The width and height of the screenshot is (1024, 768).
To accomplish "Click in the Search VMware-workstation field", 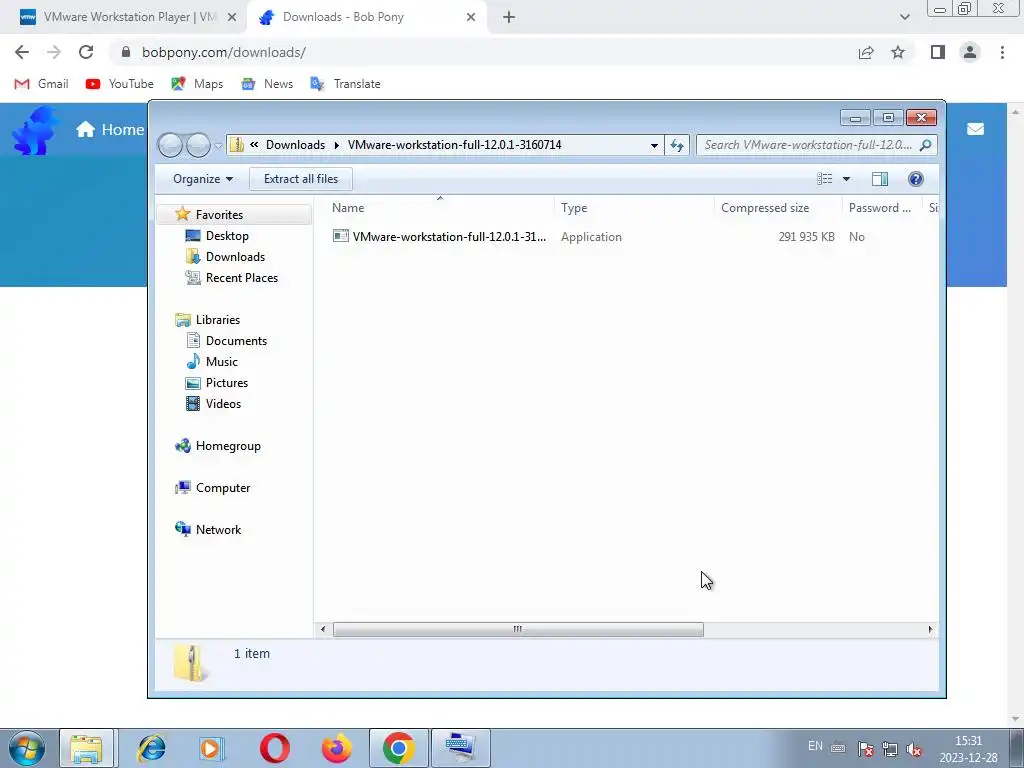I will tap(807, 145).
